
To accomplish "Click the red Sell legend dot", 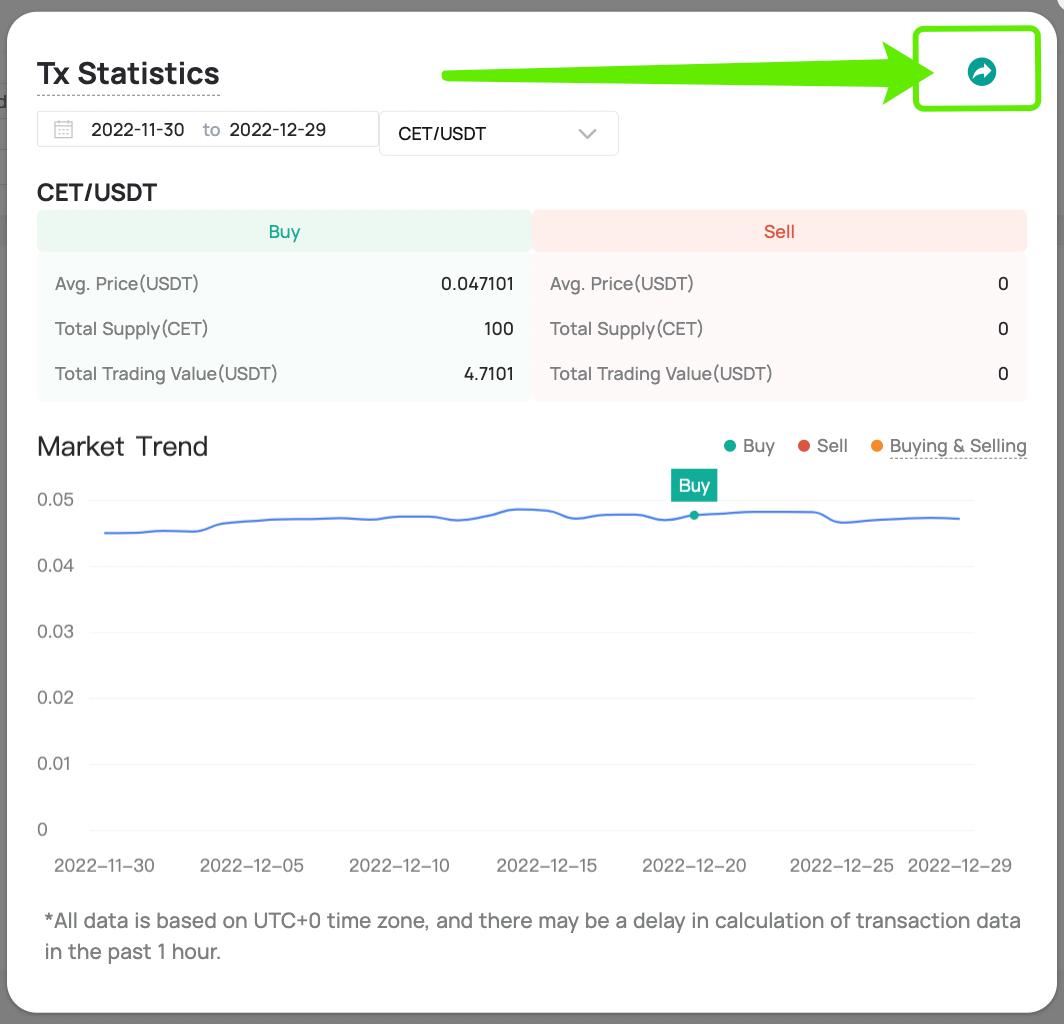I will pos(803,446).
